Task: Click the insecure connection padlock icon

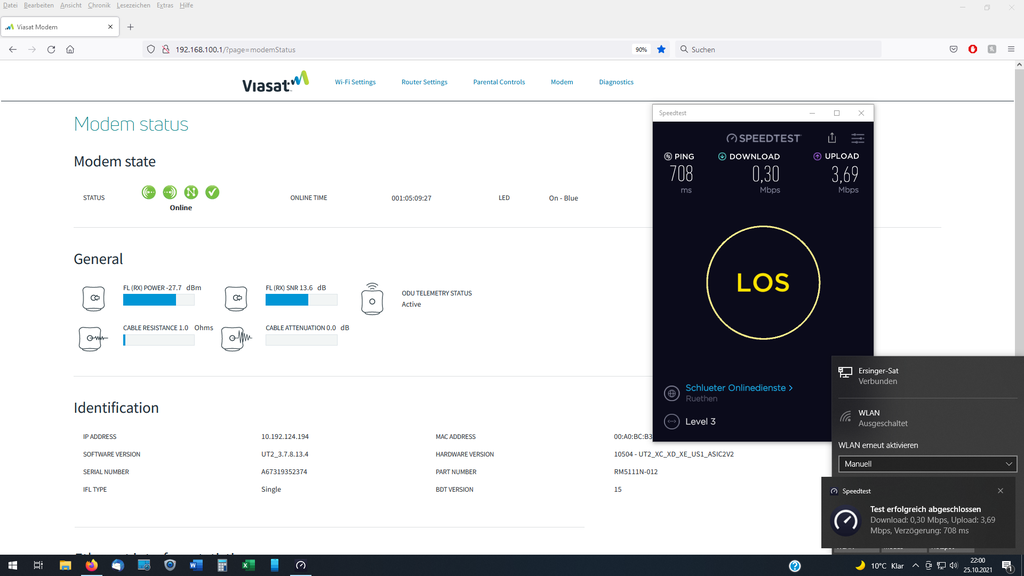Action: click(x=166, y=50)
